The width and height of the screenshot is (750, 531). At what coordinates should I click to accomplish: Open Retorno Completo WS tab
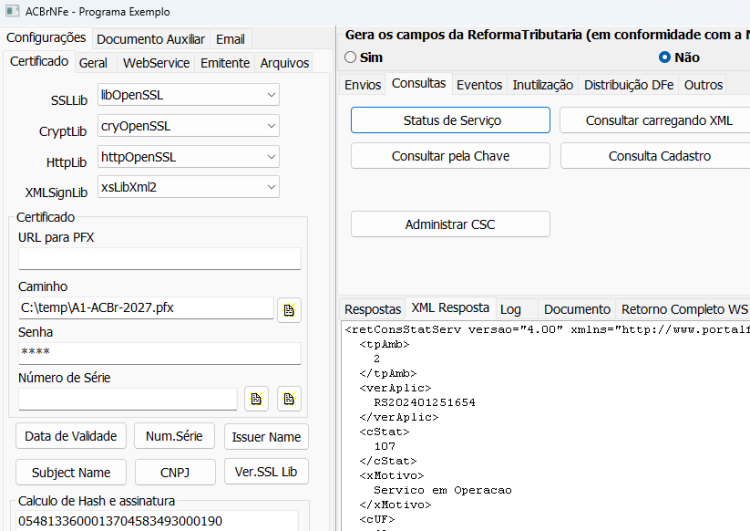[x=684, y=310]
